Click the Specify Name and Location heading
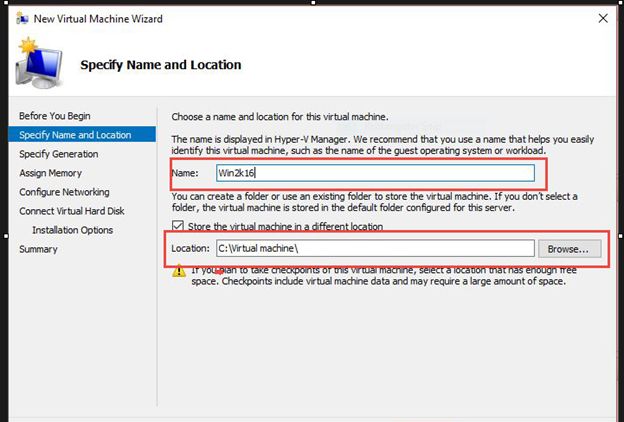 (161, 64)
